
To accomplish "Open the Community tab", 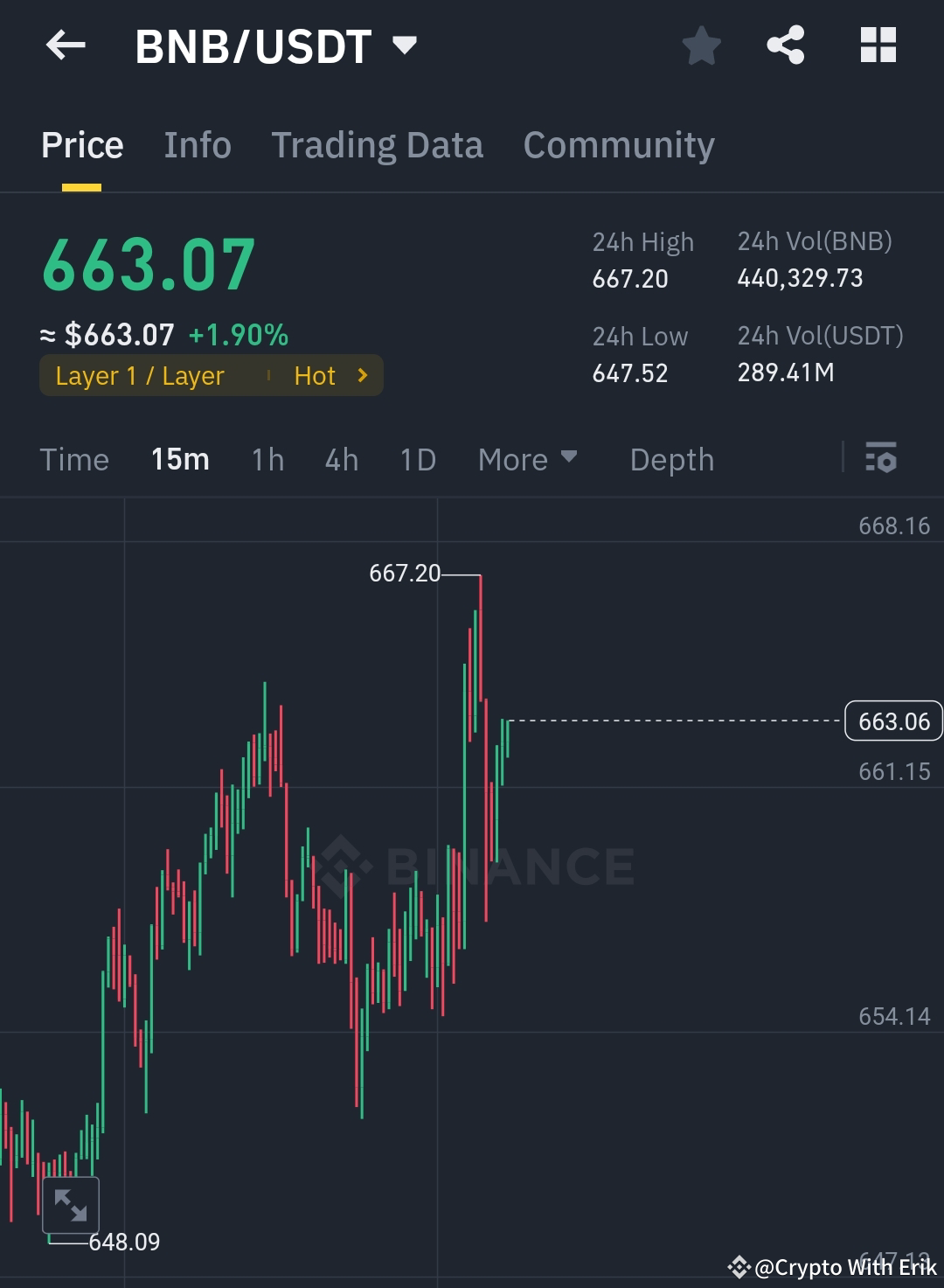I will pos(618,144).
